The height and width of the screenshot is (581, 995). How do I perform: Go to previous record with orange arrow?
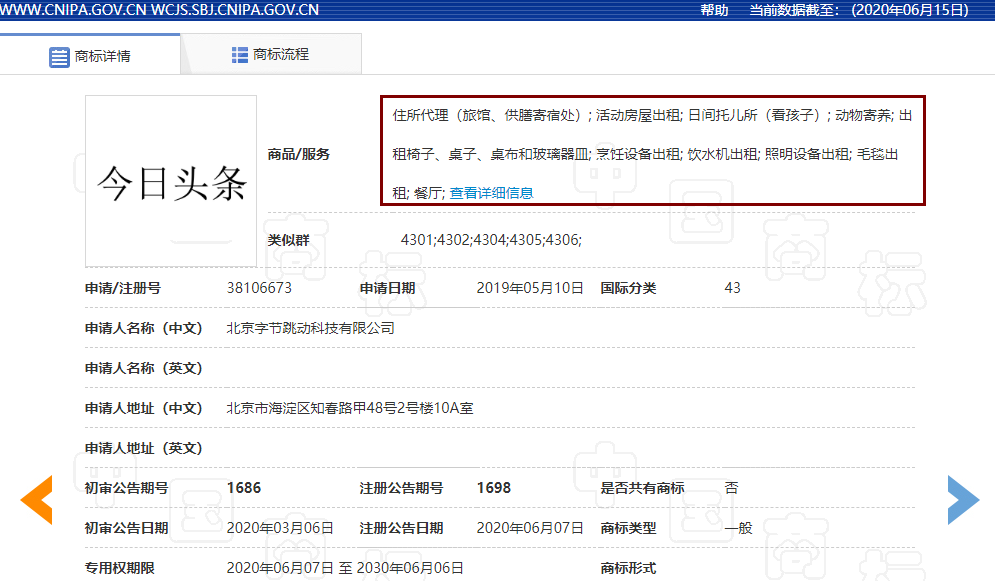pos(37,500)
